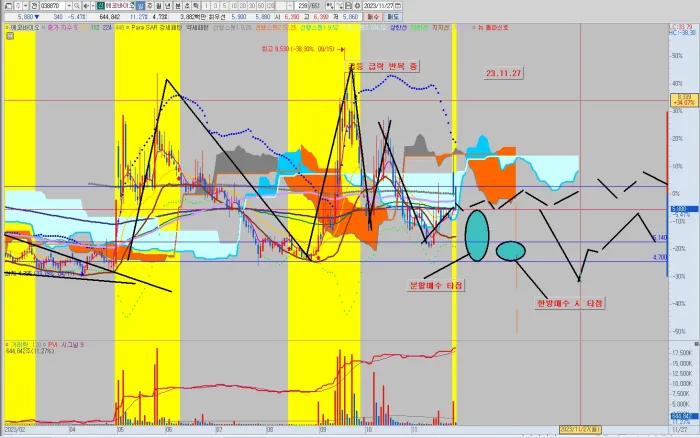The height and width of the screenshot is (438, 700).
Task: Click the small box icon under 에코바이오 legend
Action: 10,36
